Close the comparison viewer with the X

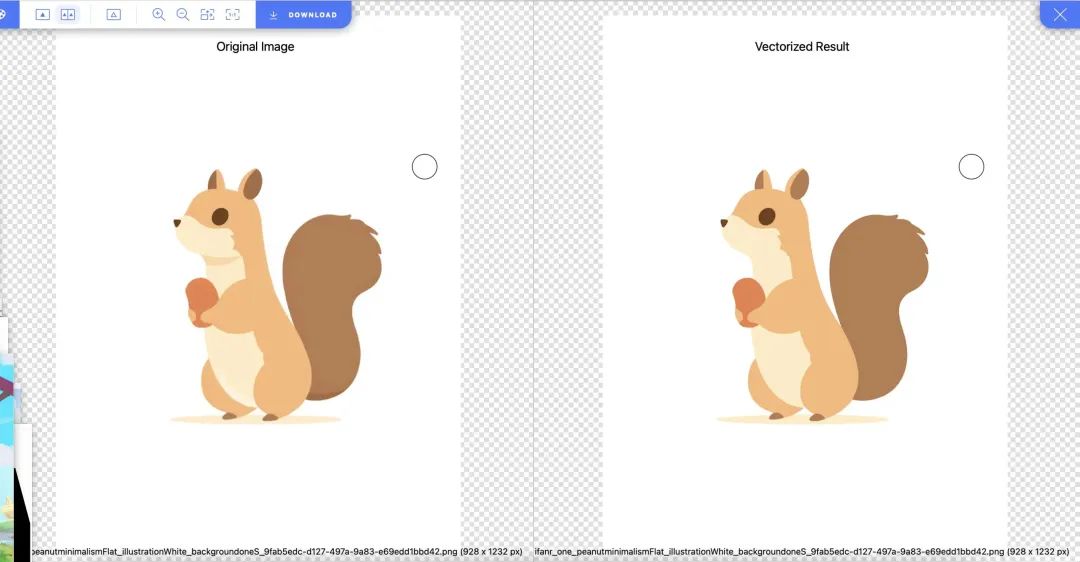pos(1060,14)
